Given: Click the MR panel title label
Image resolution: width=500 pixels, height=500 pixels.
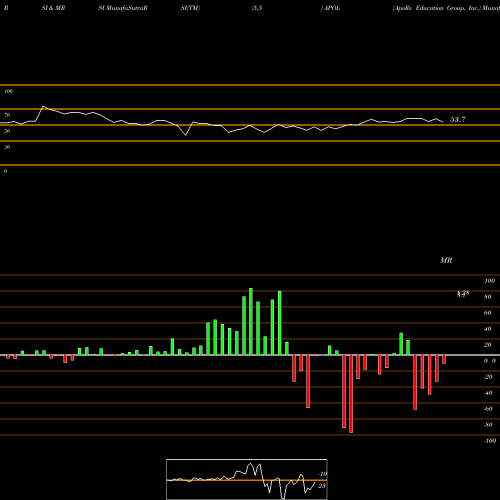Looking at the screenshot, I should 446,260.
